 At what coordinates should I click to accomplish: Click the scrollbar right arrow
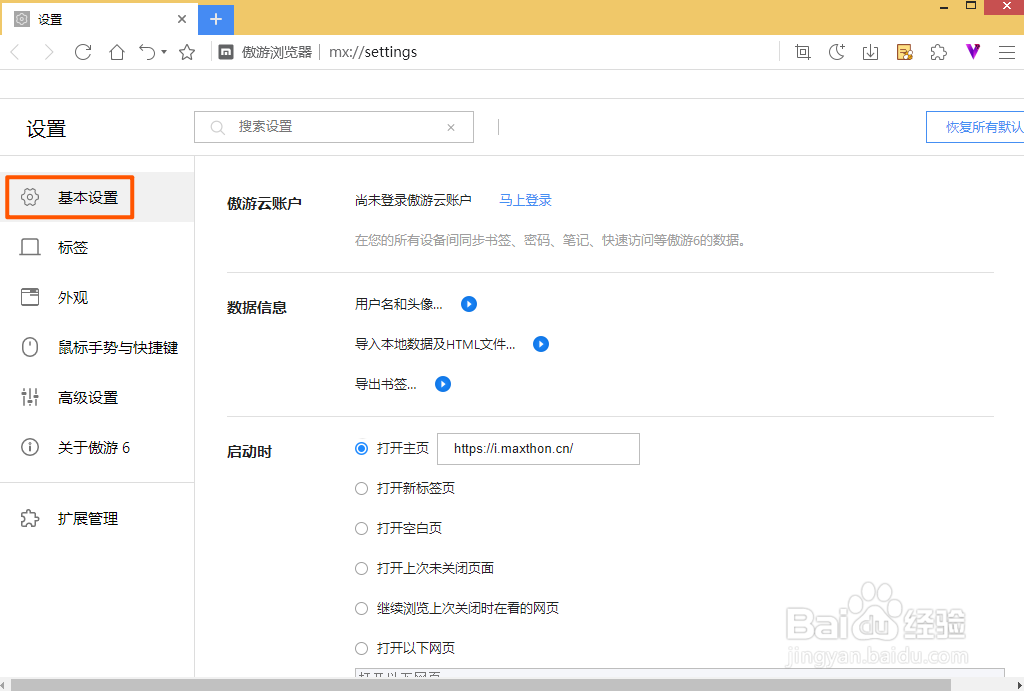1019,685
